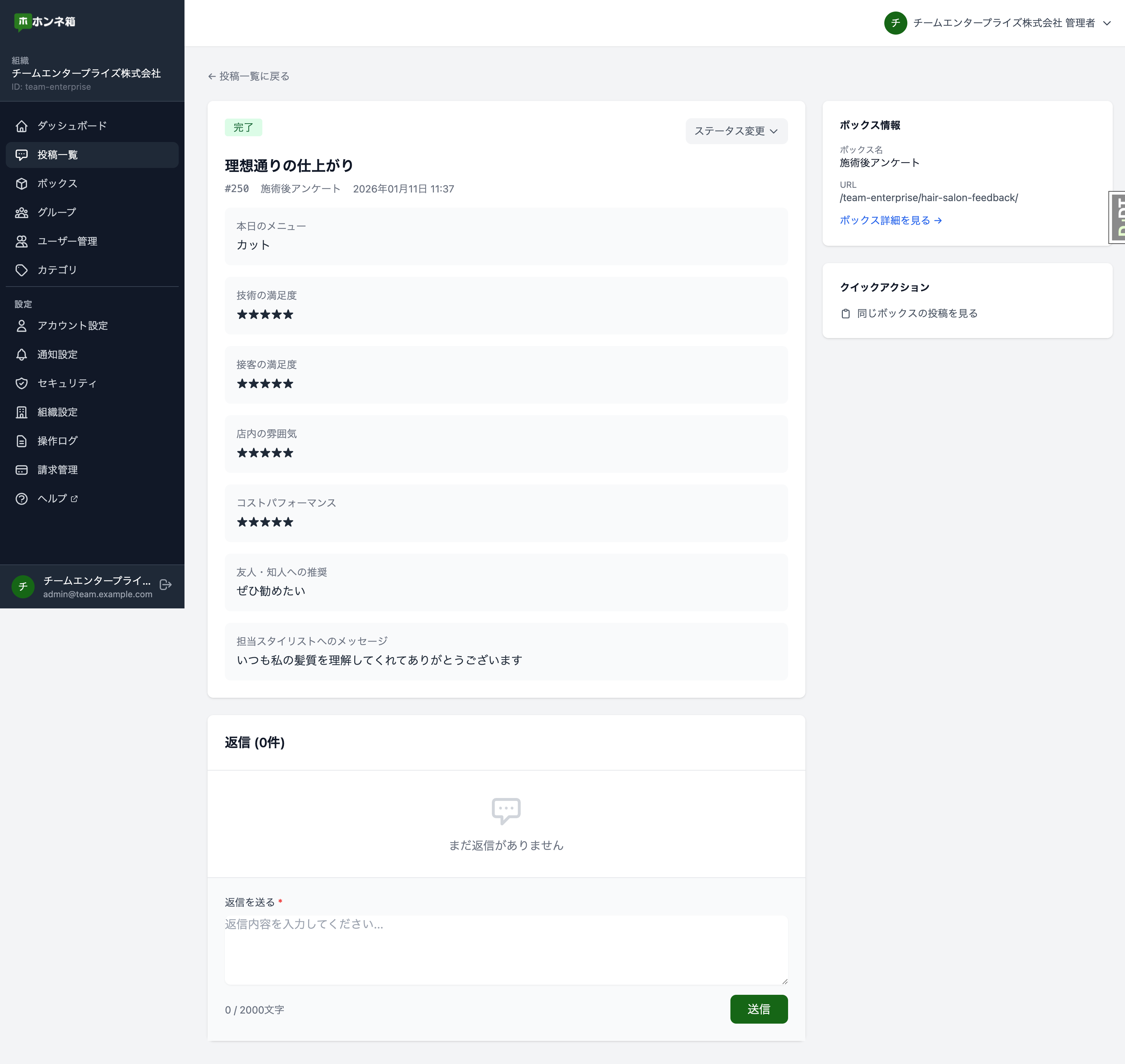1125x1064 pixels.
Task: Click 投稿一覧に戻る back link
Action: tap(248, 76)
